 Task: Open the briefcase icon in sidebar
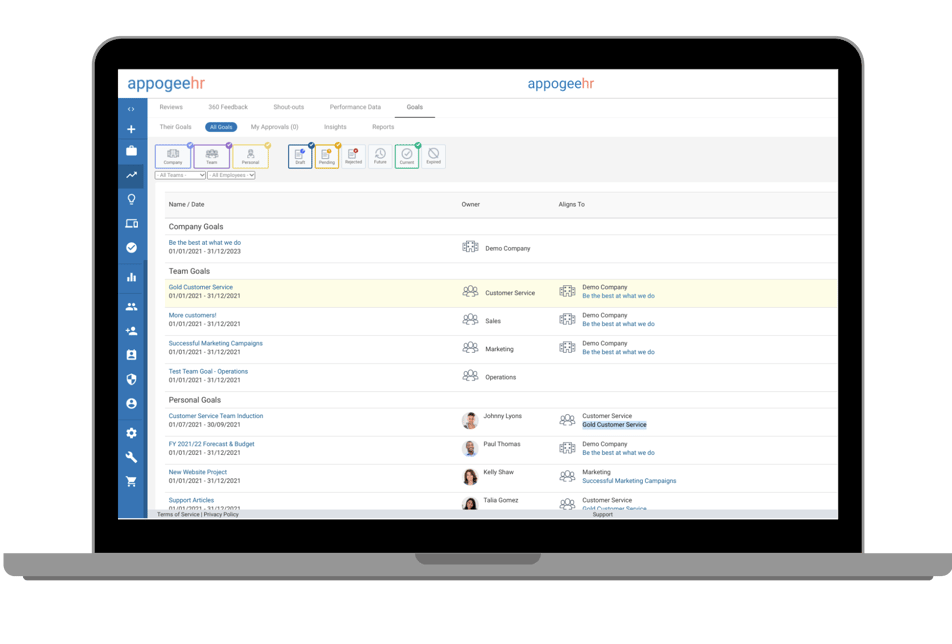tap(131, 151)
